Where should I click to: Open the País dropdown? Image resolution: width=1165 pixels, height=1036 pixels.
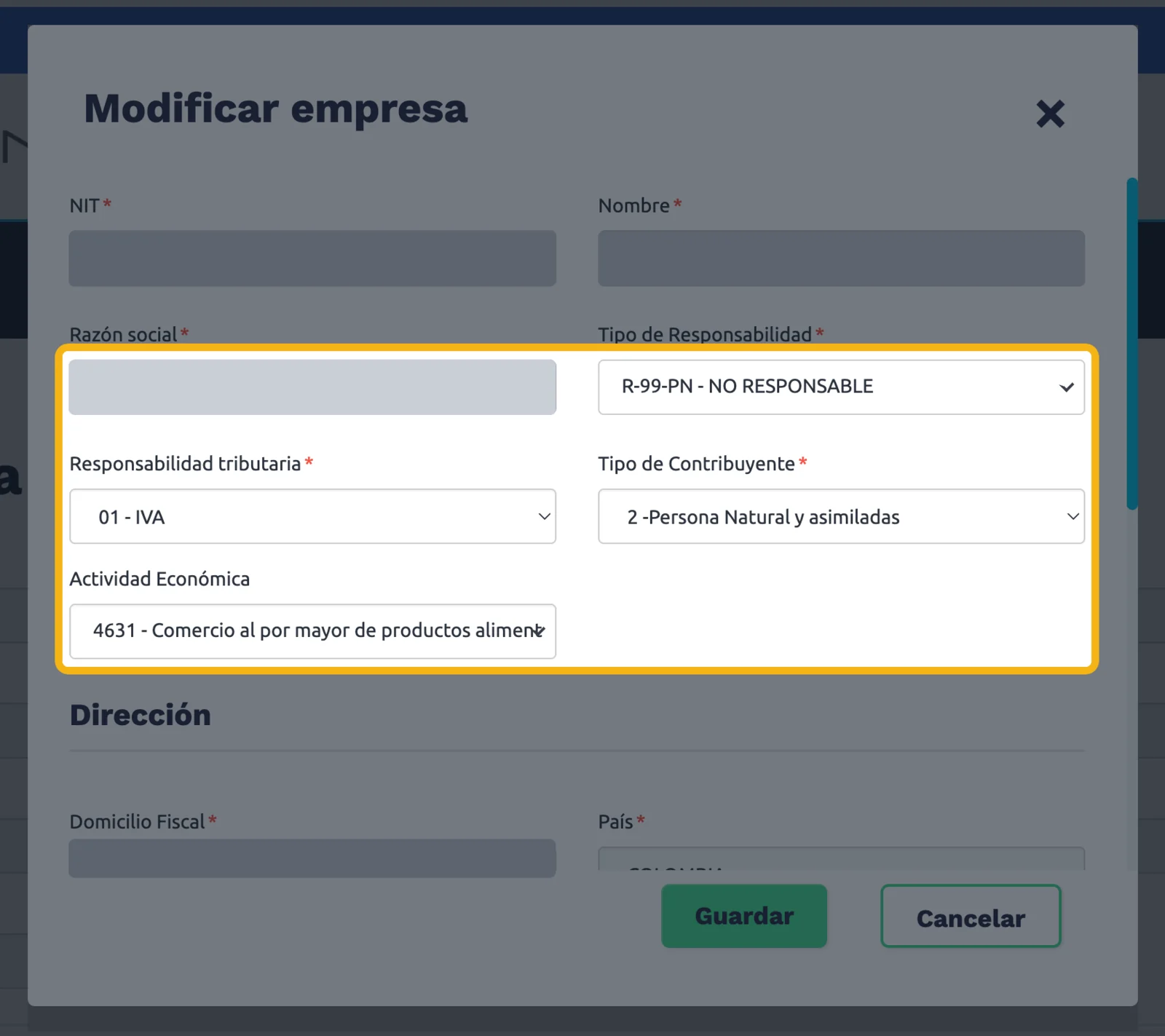841,859
